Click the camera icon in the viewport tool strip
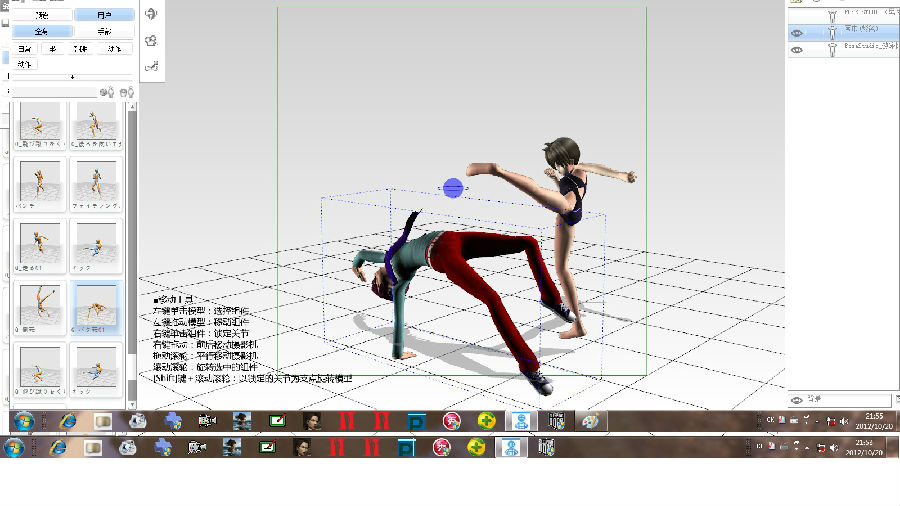Image resolution: width=900 pixels, height=506 pixels. pos(151,41)
